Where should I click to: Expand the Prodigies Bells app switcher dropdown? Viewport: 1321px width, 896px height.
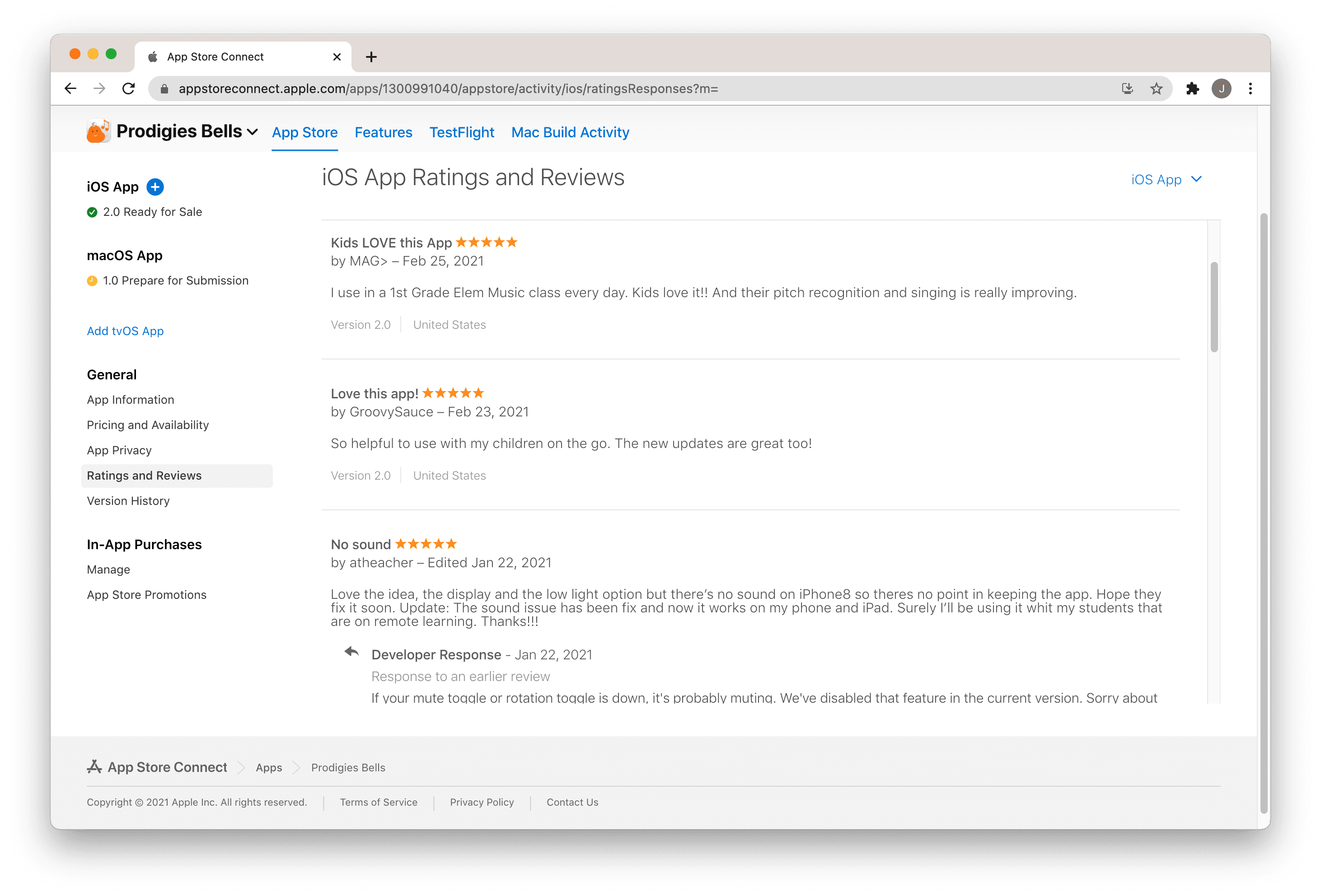click(x=253, y=132)
